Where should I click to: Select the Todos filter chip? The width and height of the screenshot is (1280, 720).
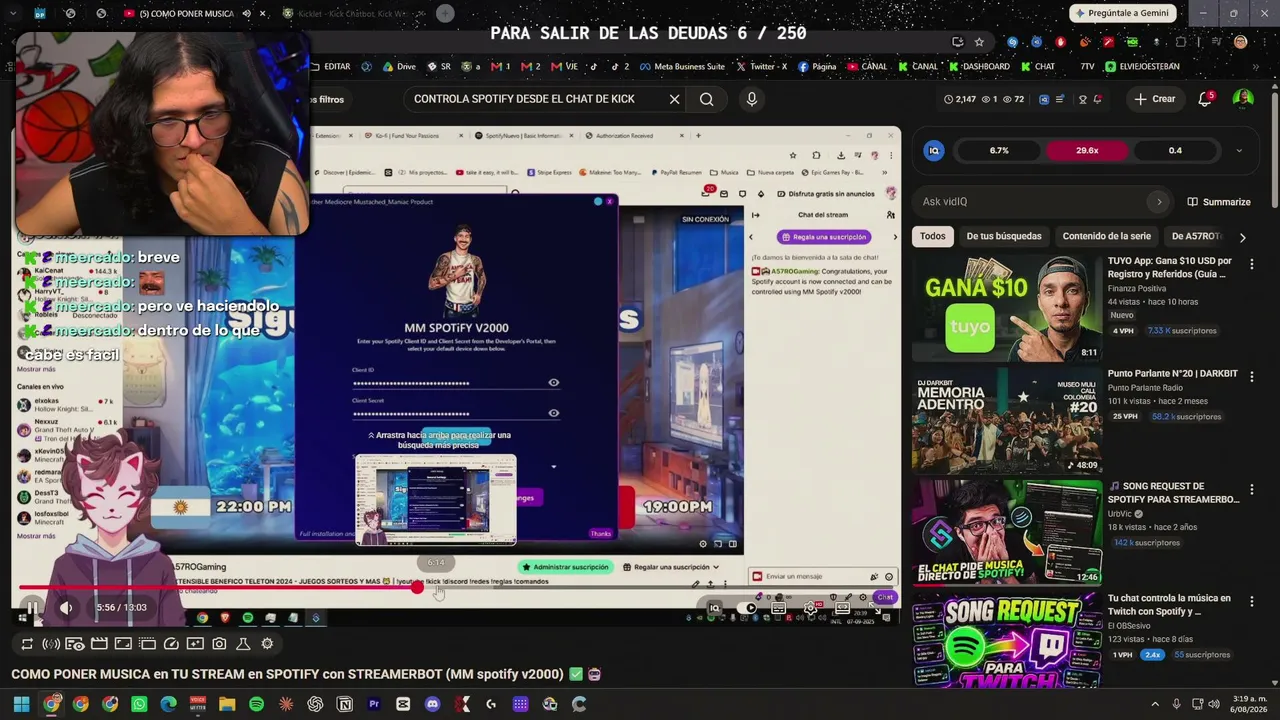pos(933,237)
